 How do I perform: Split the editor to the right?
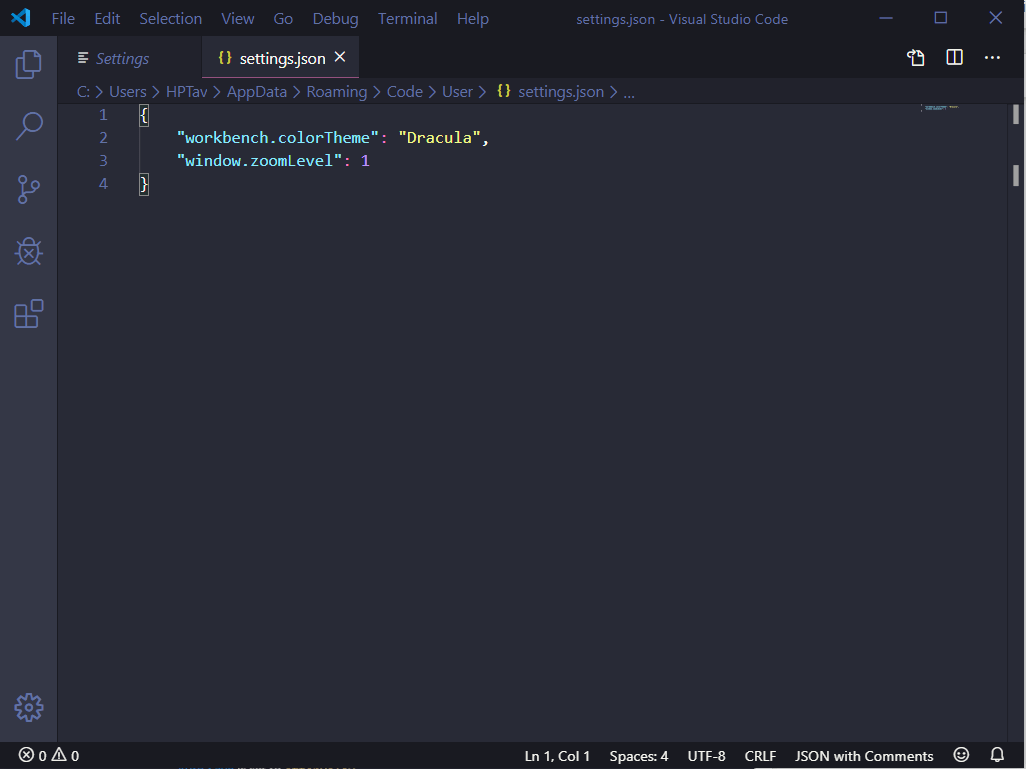point(954,58)
